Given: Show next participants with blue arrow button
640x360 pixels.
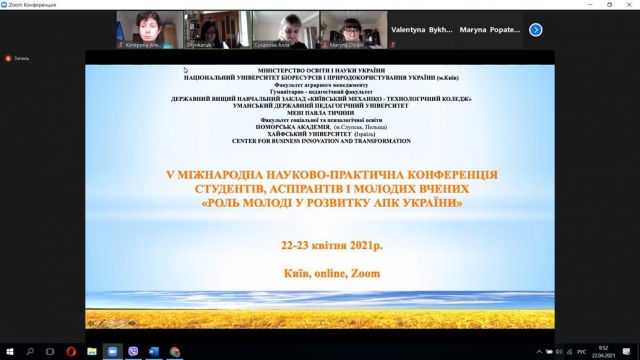Looking at the screenshot, I should (536, 30).
